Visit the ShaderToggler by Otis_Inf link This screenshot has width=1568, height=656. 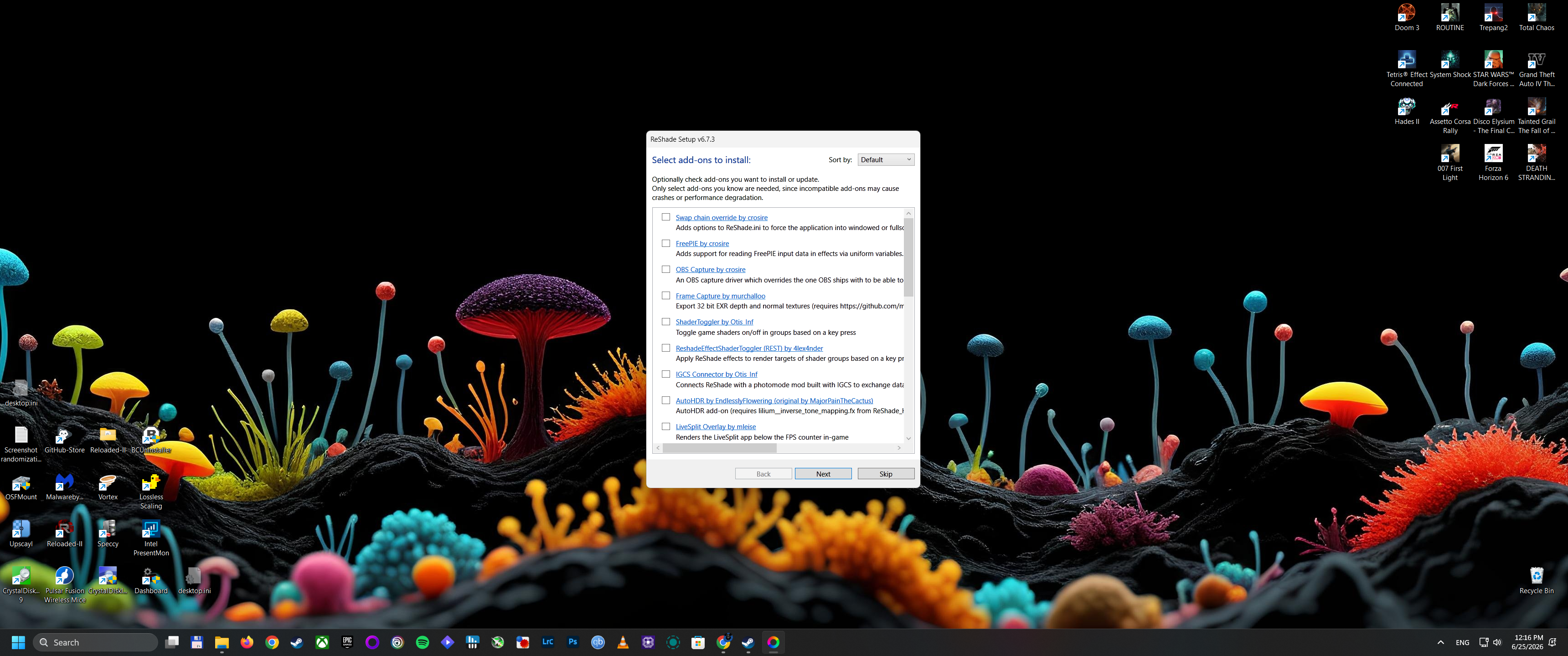(714, 323)
